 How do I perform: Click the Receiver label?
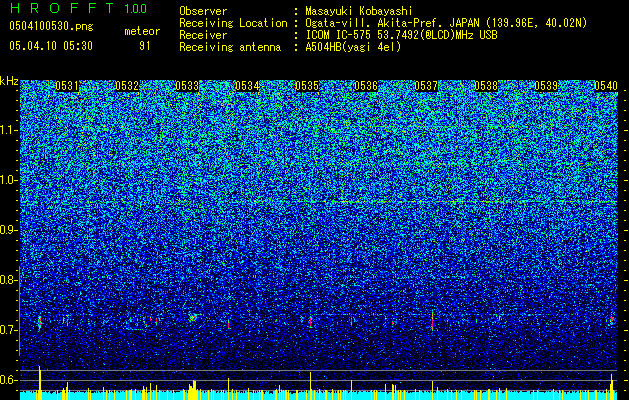[203, 35]
